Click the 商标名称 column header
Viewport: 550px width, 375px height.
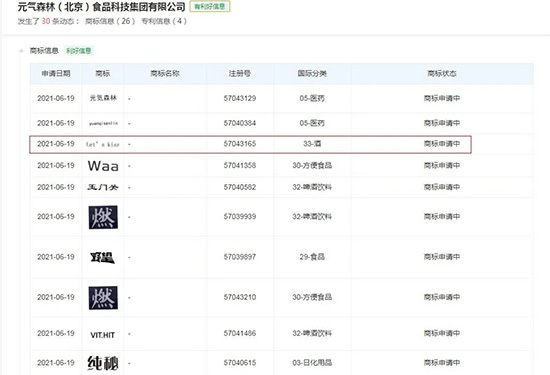point(165,73)
